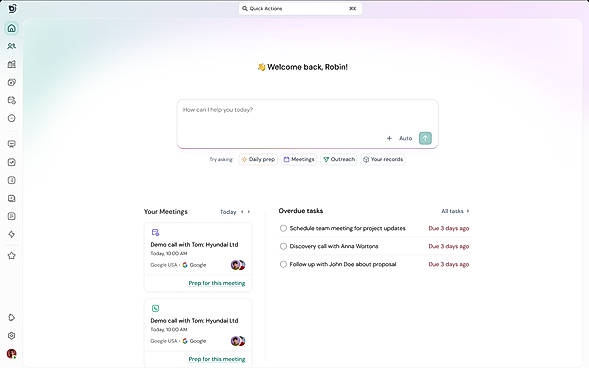Click 'Follow up with John Doe about proposal' text
Viewport: 589px width, 368px height.
(343, 264)
